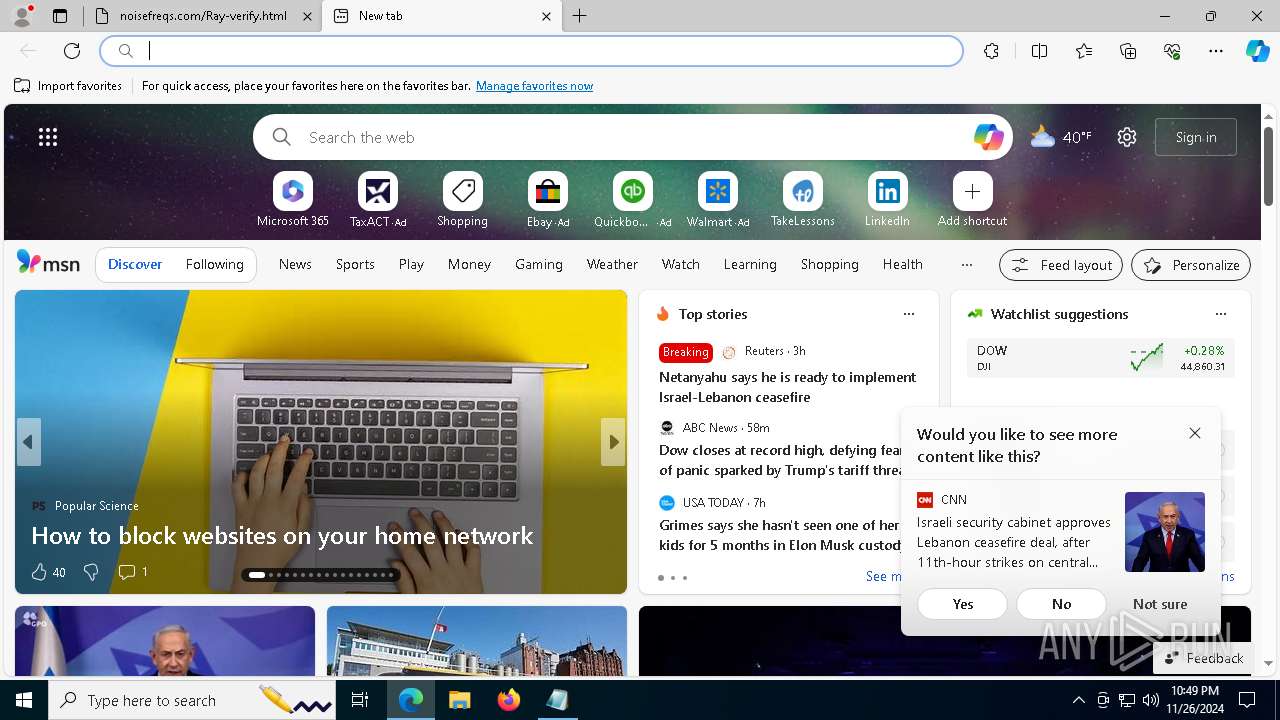Open LinkedIn shortcut tile
Image resolution: width=1280 pixels, height=720 pixels.
(x=887, y=200)
